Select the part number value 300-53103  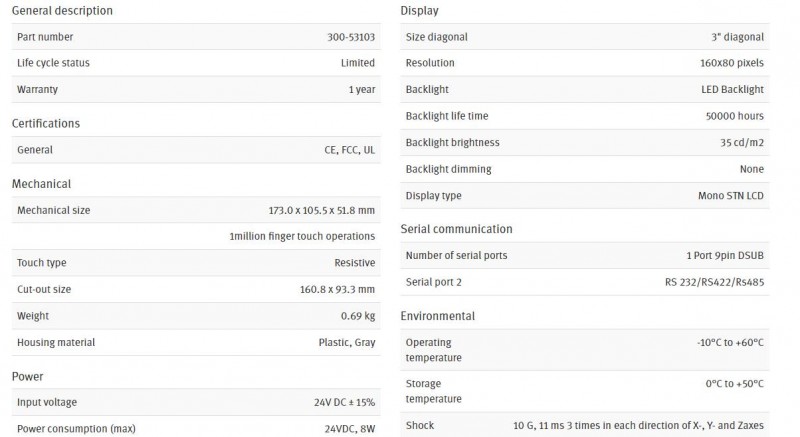(351, 37)
